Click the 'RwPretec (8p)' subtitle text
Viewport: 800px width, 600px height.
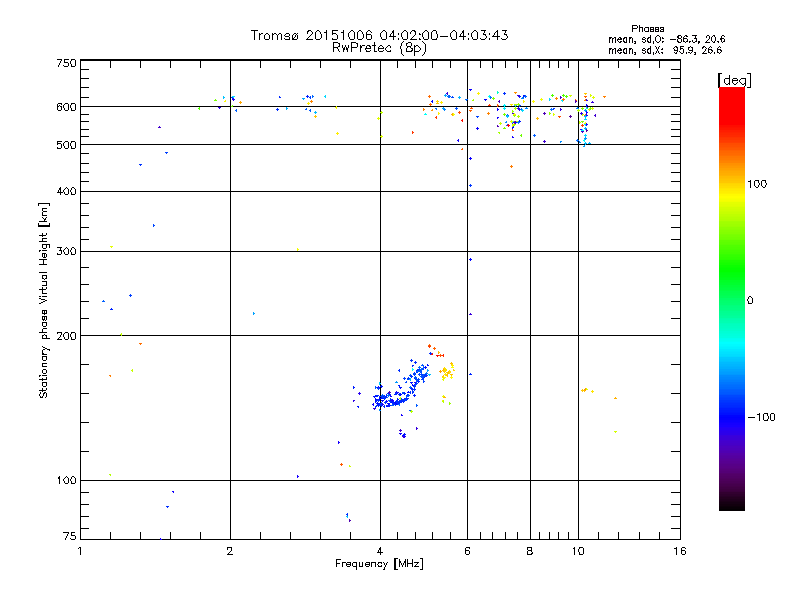[379, 48]
